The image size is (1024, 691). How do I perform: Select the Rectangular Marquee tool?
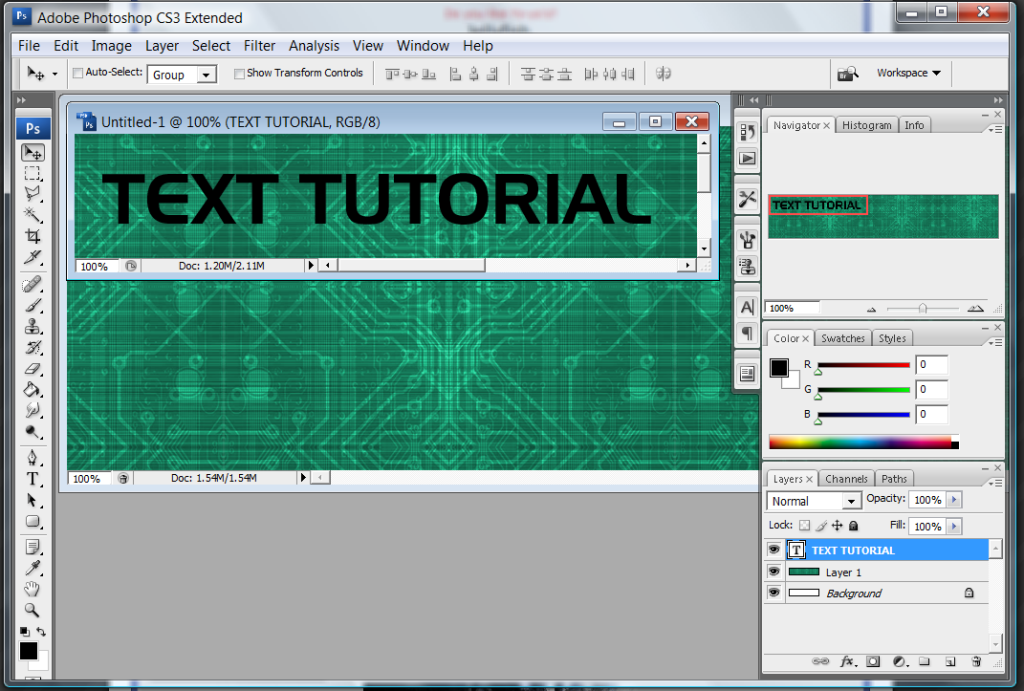pyautogui.click(x=33, y=174)
